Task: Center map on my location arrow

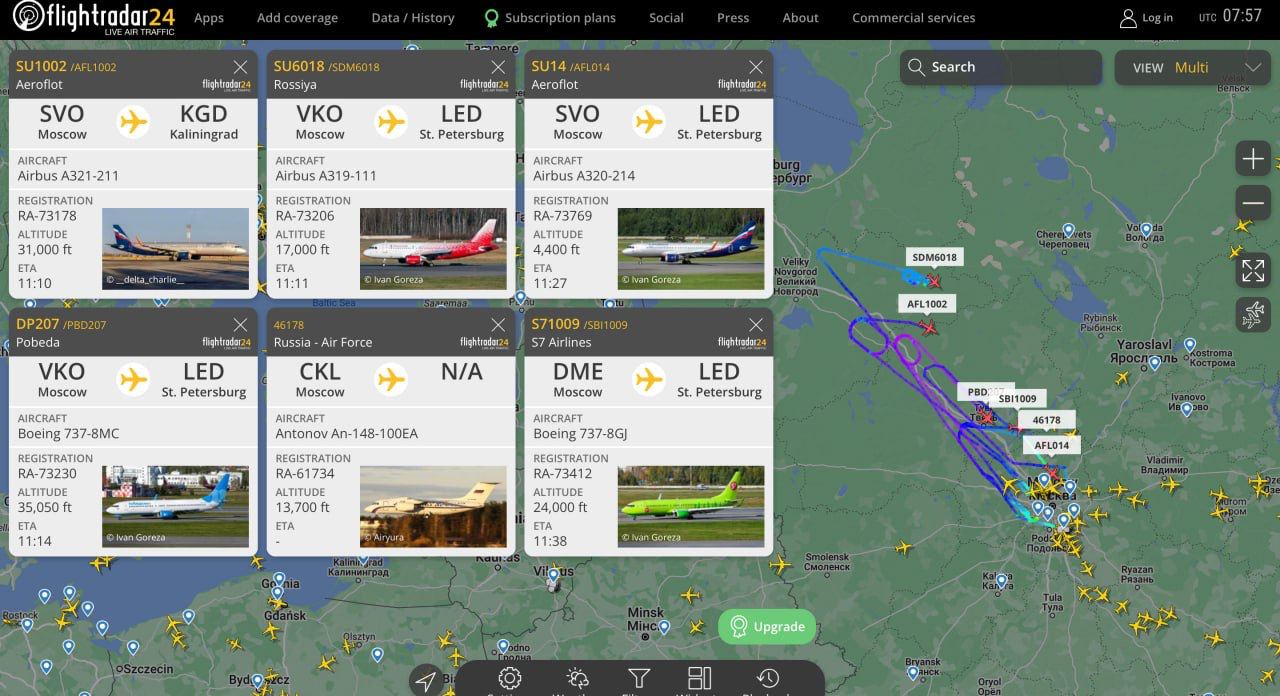Action: pyautogui.click(x=426, y=681)
